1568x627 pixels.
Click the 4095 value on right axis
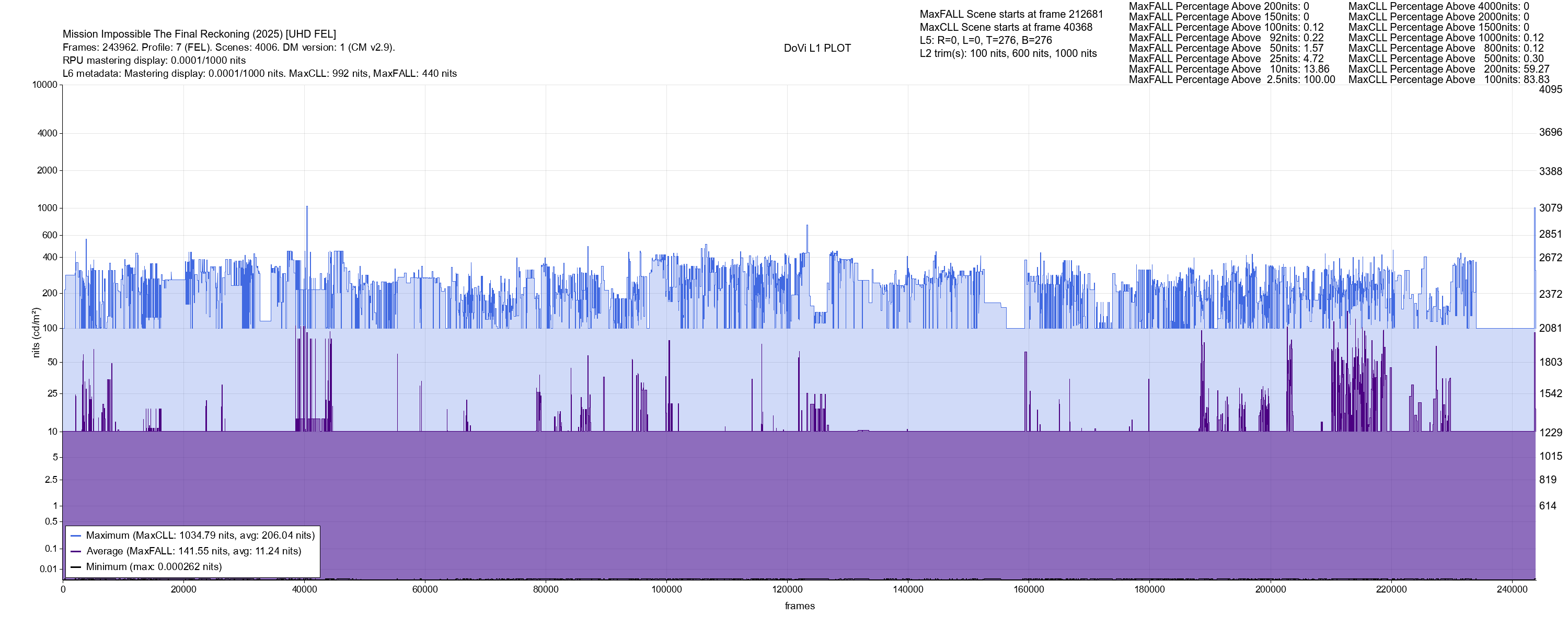click(1550, 89)
